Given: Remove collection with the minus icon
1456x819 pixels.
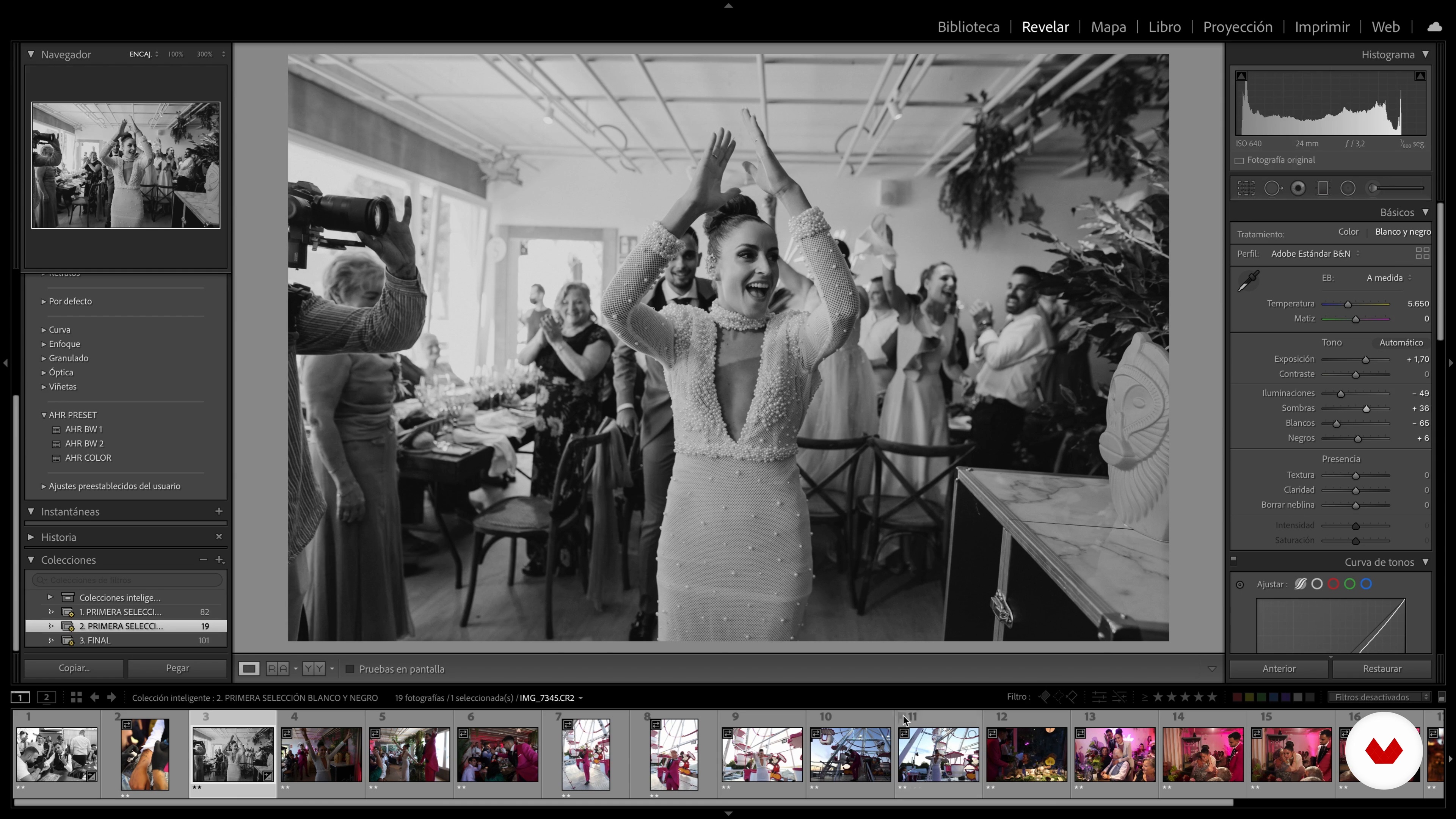Looking at the screenshot, I should pyautogui.click(x=203, y=560).
